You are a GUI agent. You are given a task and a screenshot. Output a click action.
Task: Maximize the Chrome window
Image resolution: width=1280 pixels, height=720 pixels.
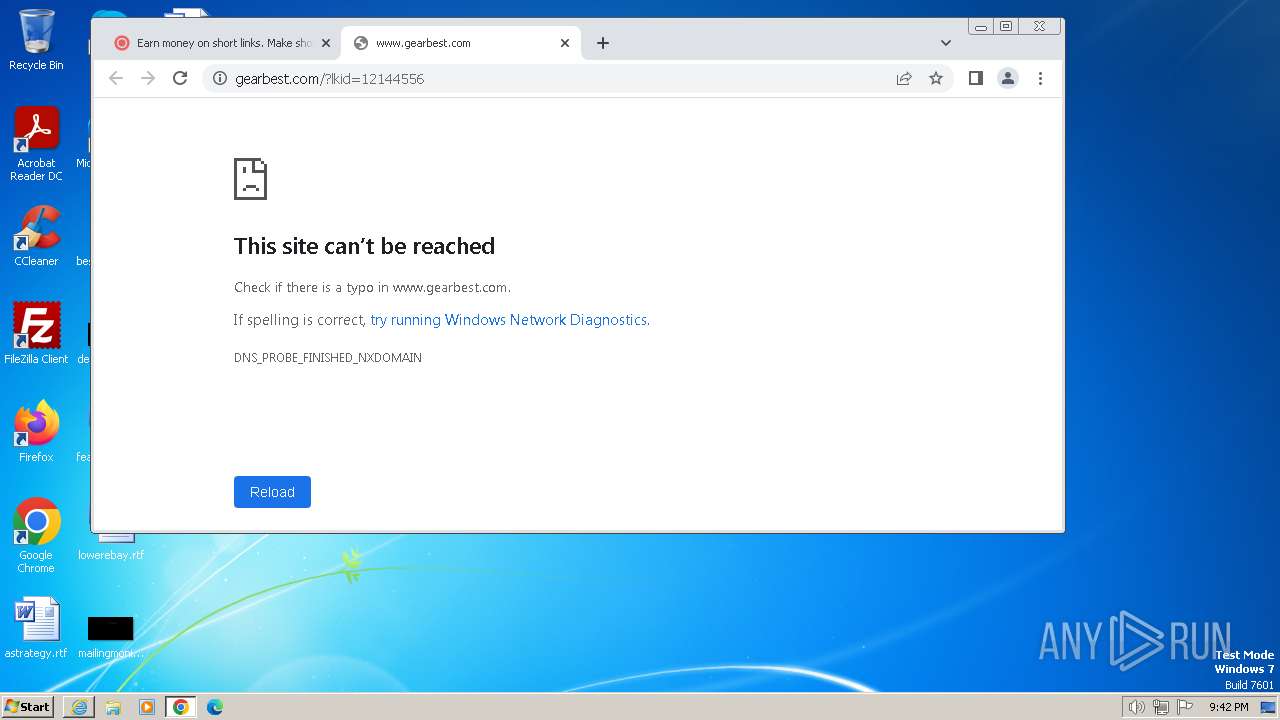1006,27
